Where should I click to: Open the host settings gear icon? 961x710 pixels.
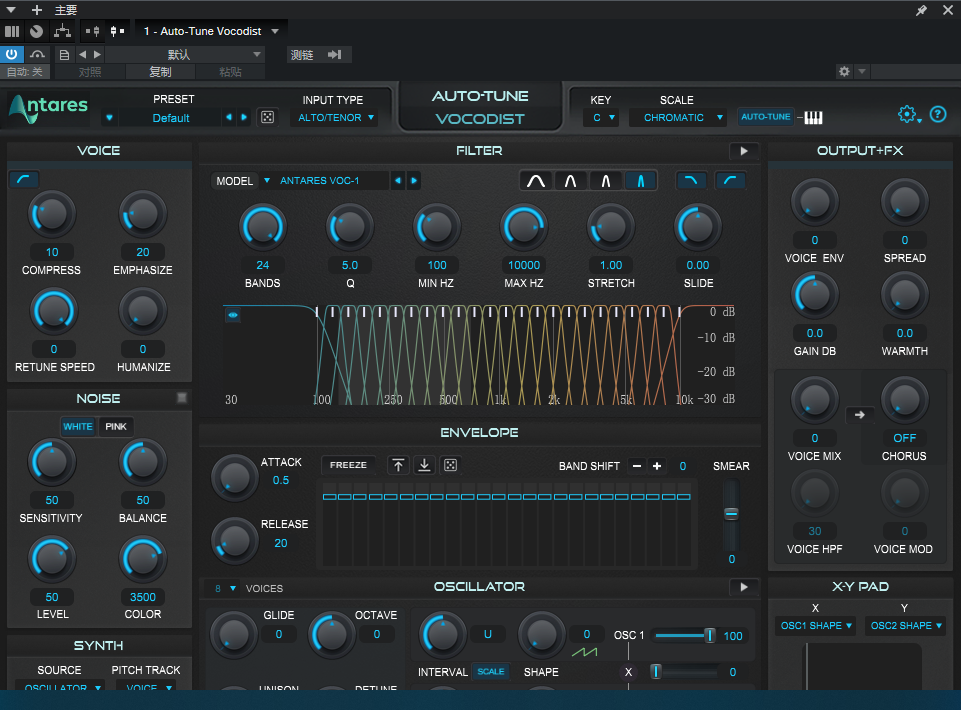(845, 71)
